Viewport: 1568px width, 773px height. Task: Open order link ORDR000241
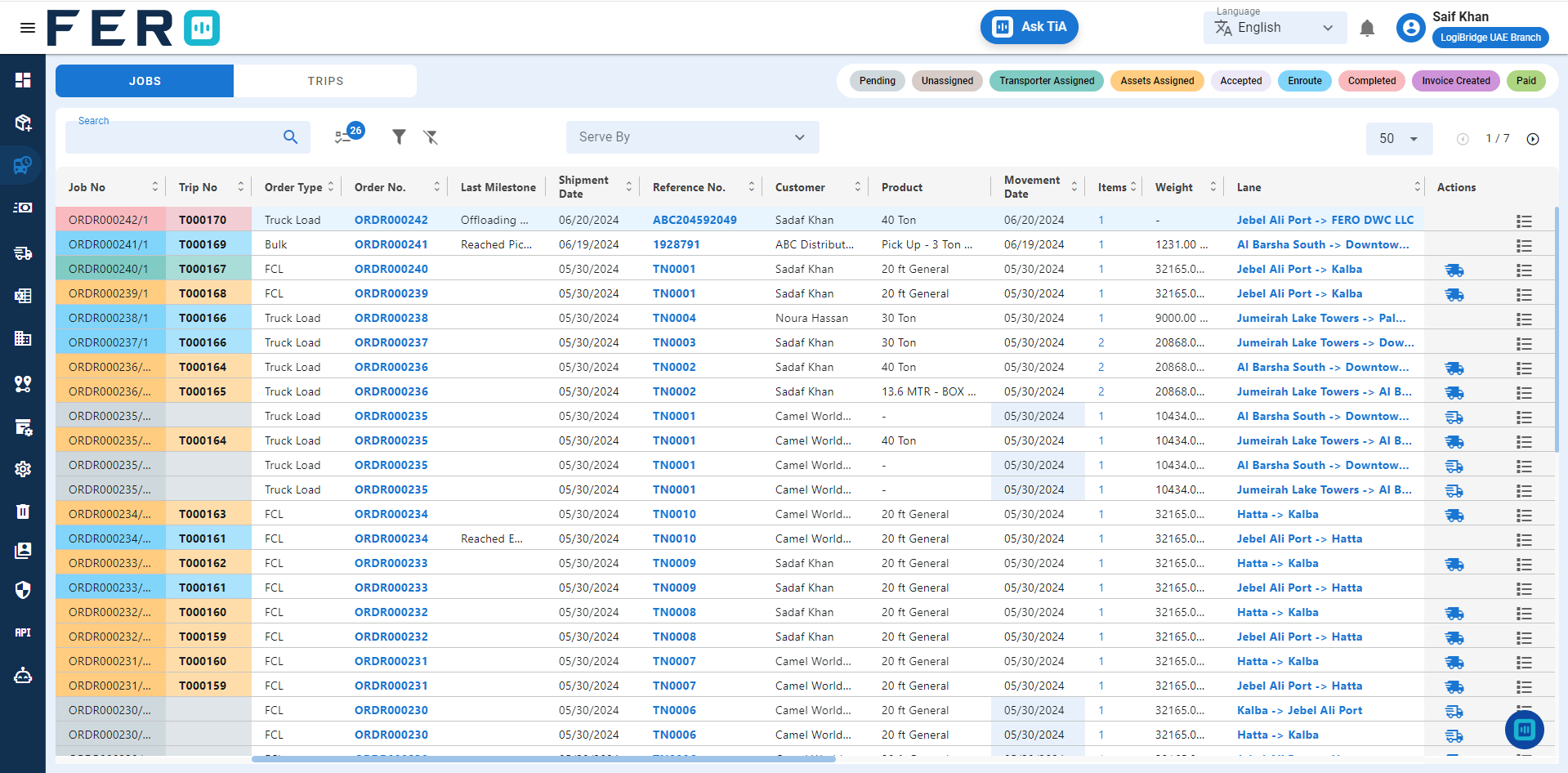click(x=391, y=244)
